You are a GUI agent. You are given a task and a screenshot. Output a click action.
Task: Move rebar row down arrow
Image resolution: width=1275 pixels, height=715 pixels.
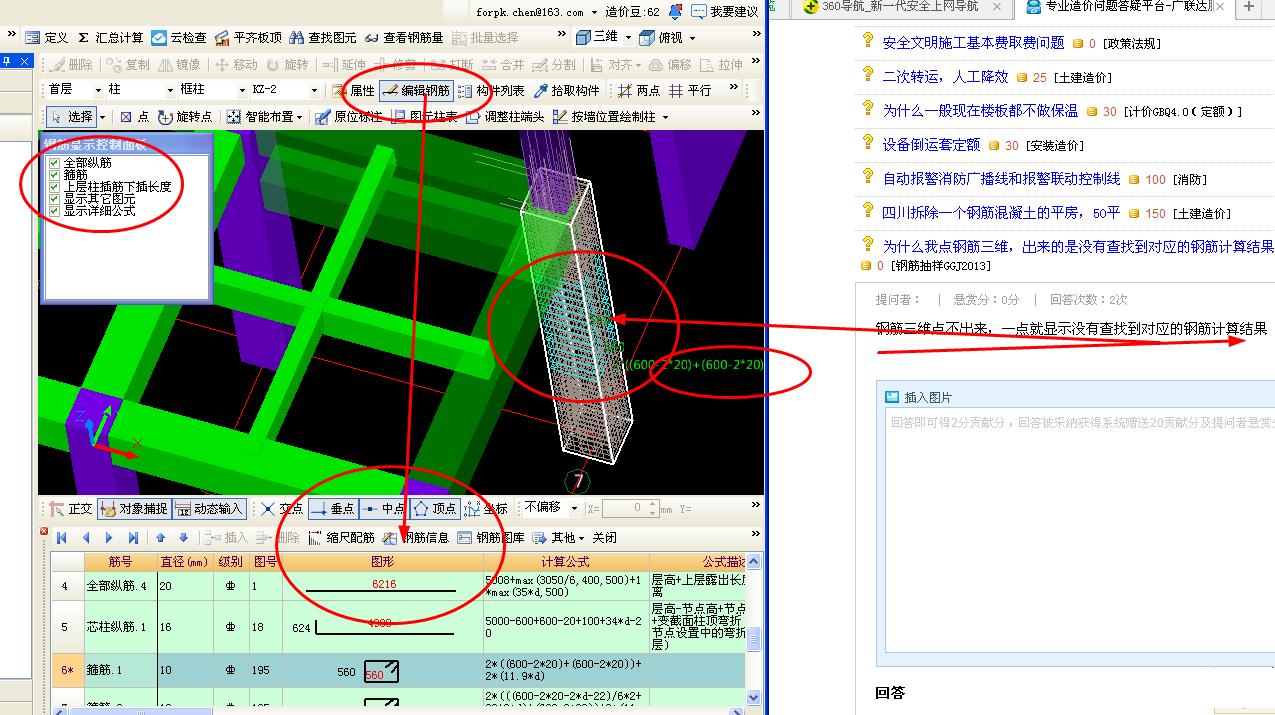(183, 538)
